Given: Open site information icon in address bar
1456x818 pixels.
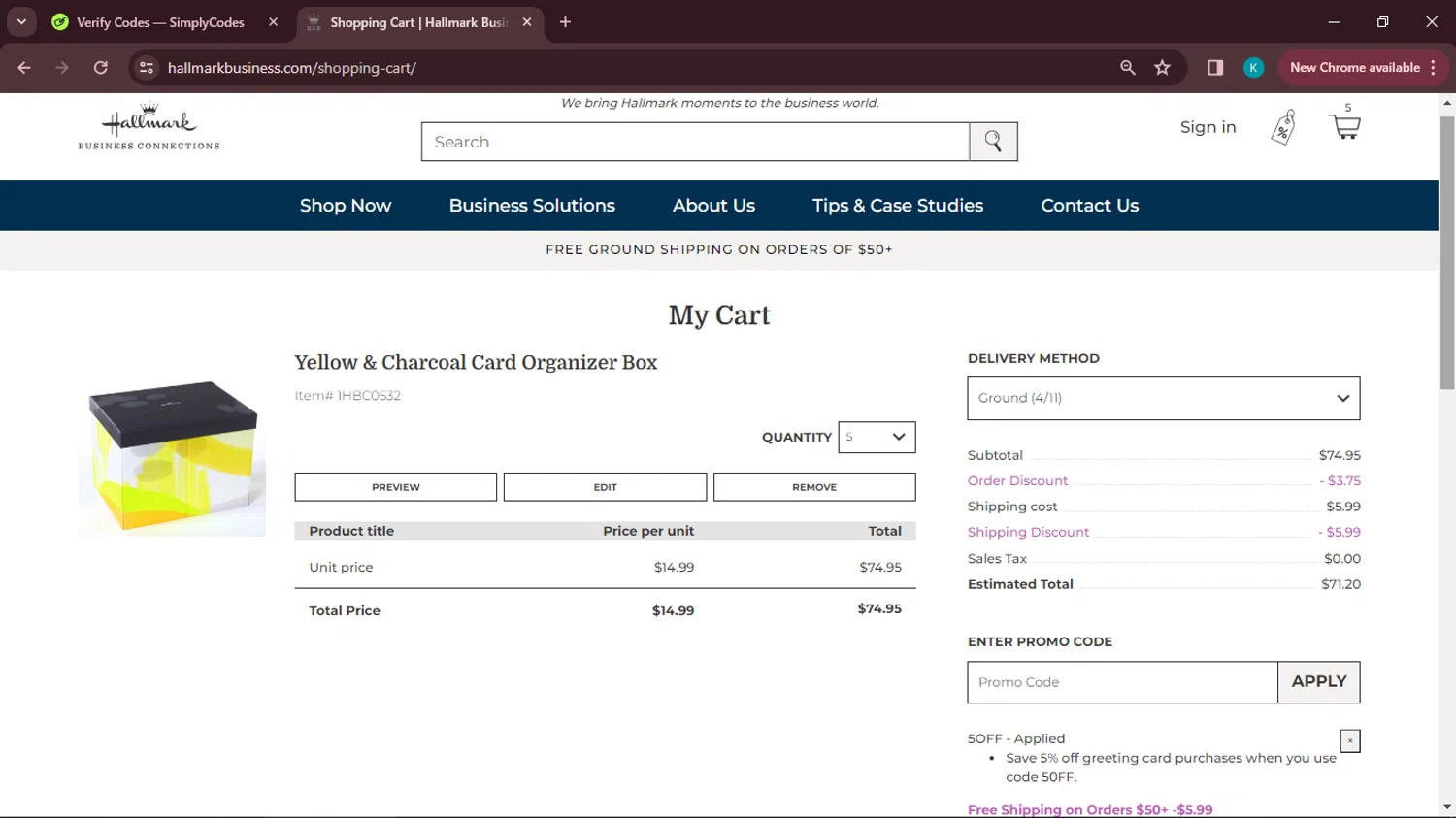Looking at the screenshot, I should coord(147,68).
